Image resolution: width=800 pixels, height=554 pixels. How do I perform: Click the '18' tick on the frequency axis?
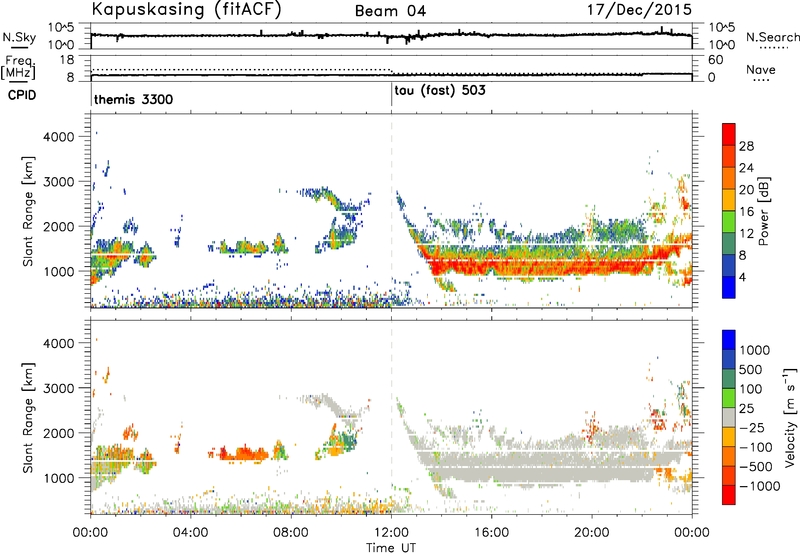(67, 60)
